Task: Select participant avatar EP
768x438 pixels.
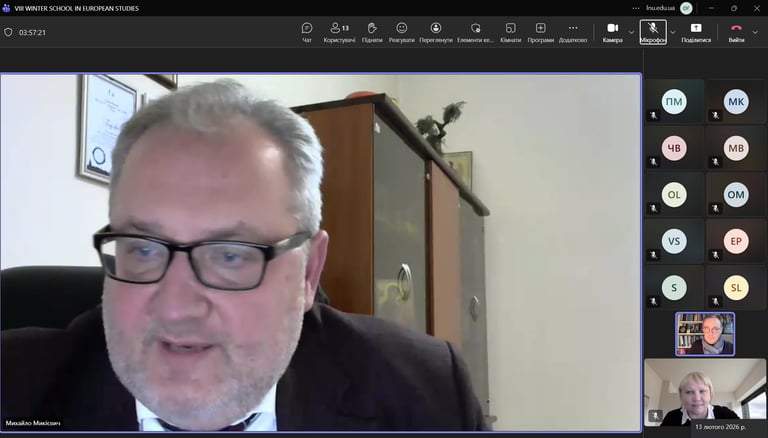Action: [x=736, y=241]
